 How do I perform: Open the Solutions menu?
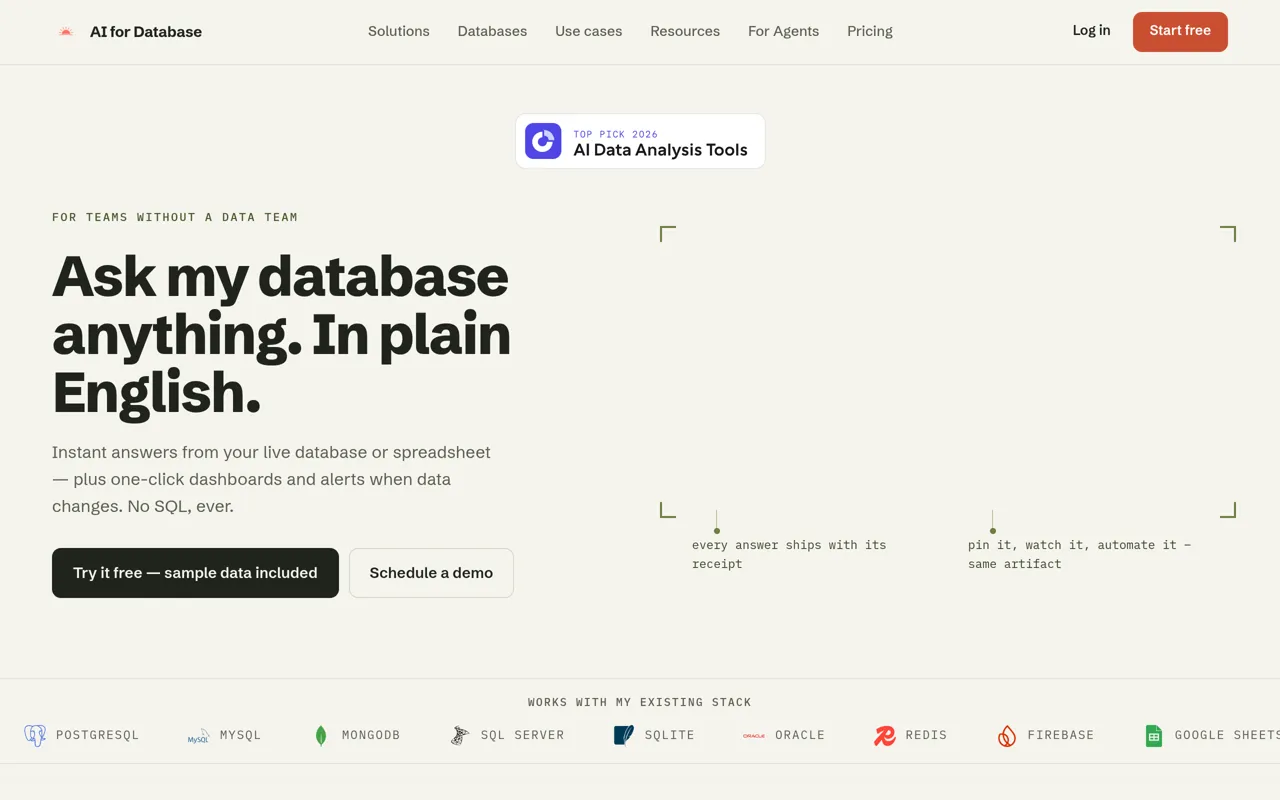pyautogui.click(x=399, y=31)
